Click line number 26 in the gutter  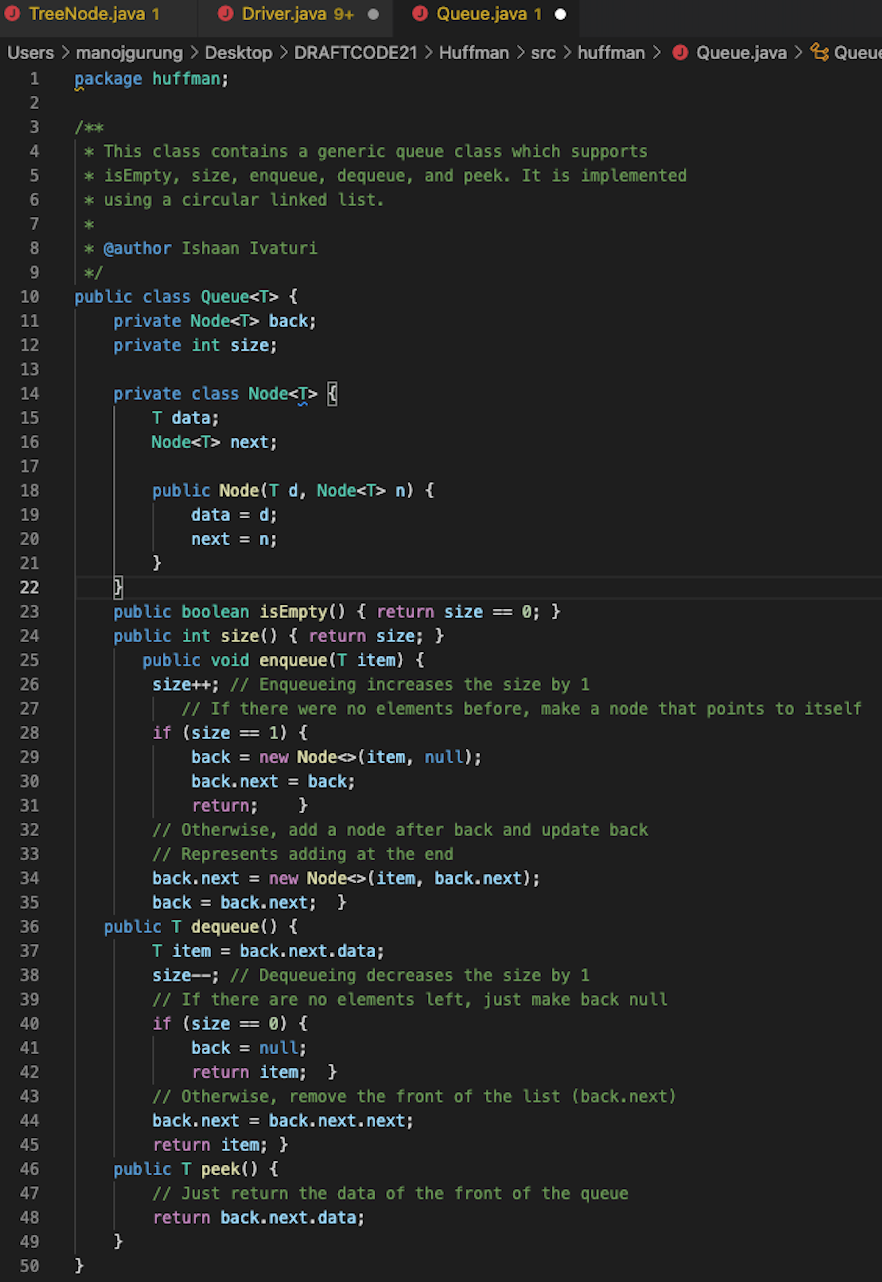click(x=30, y=684)
